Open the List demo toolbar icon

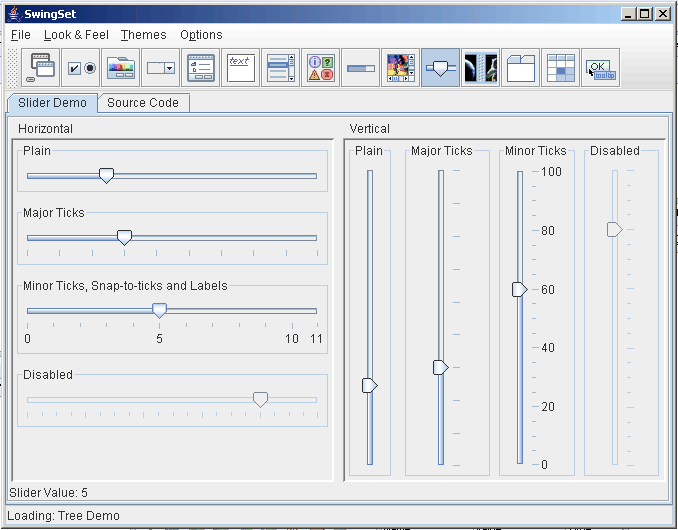281,68
